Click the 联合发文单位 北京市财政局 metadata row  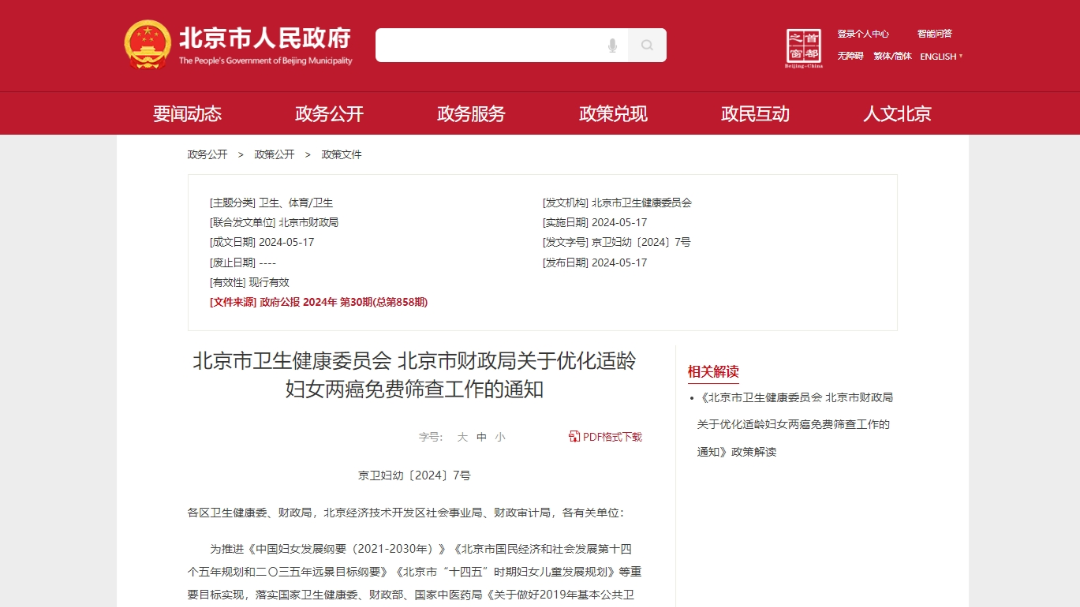273,223
